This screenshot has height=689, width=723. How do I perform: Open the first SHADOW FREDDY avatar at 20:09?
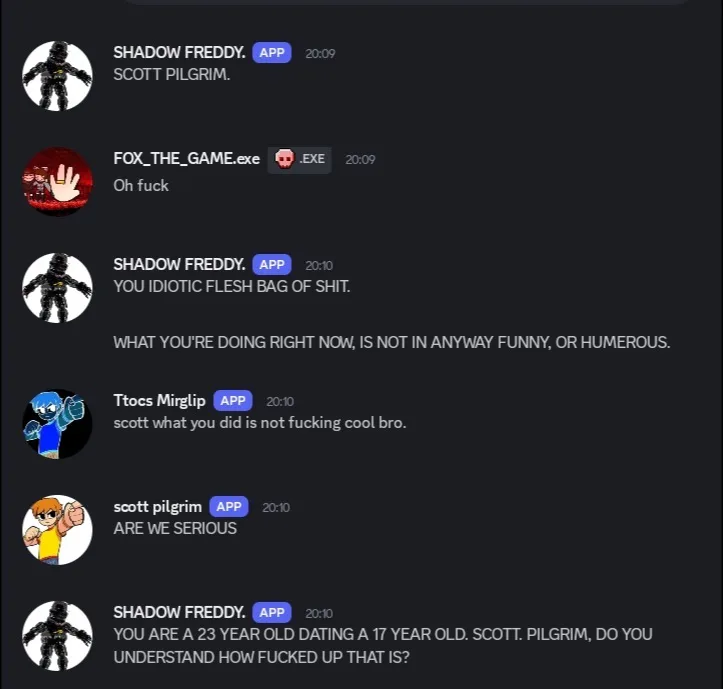57,76
